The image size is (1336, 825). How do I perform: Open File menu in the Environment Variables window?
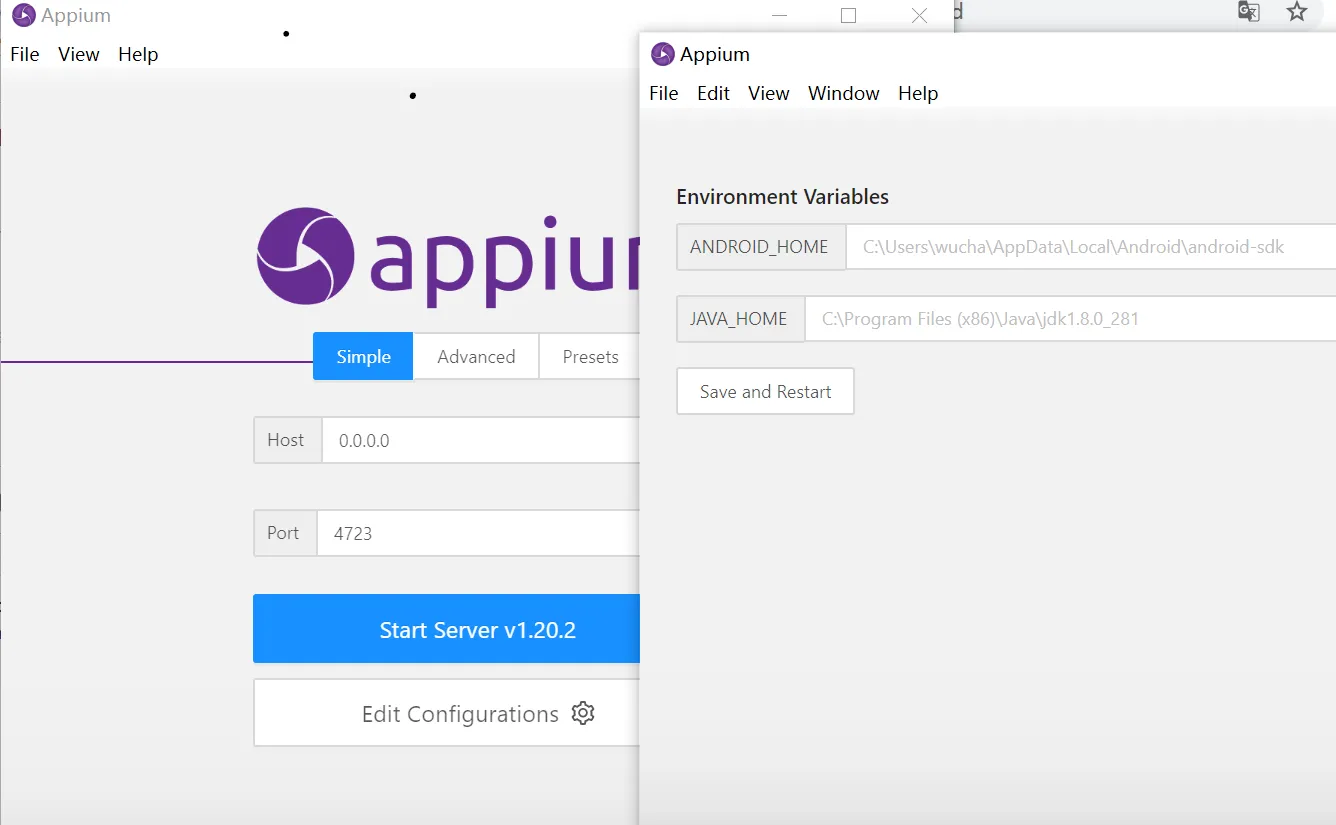(664, 93)
